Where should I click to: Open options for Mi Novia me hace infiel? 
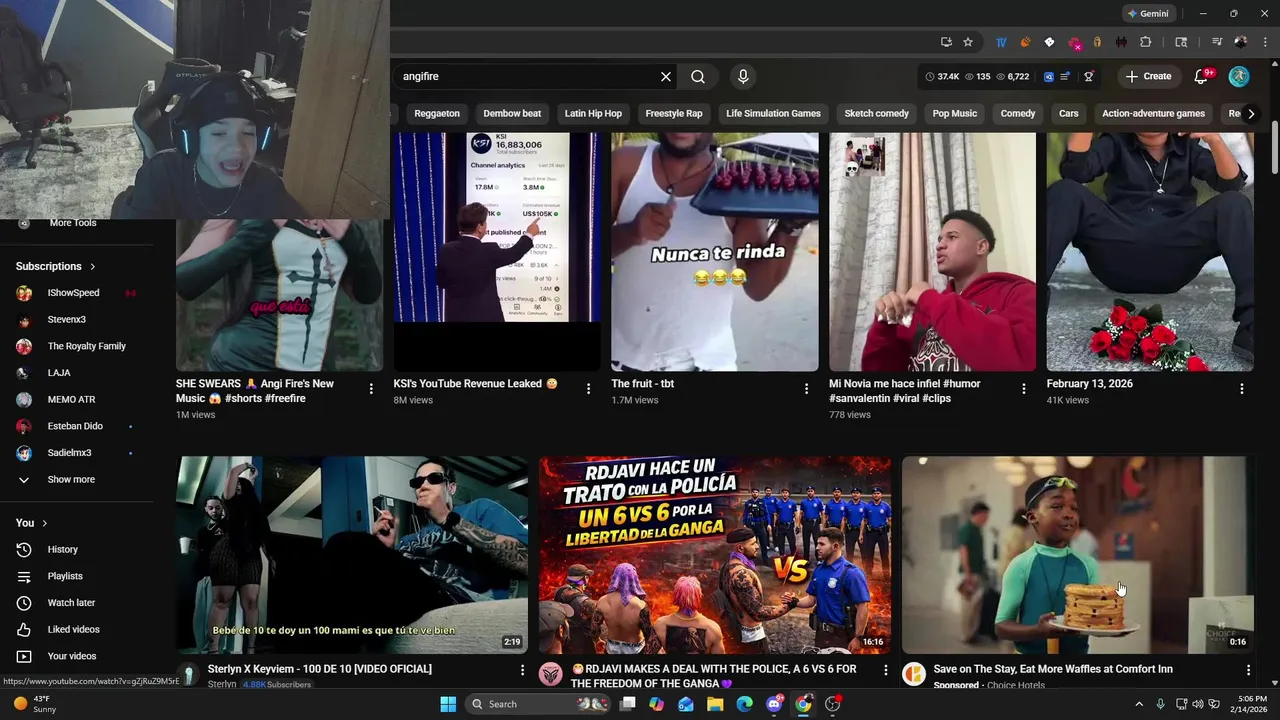[x=1024, y=389]
